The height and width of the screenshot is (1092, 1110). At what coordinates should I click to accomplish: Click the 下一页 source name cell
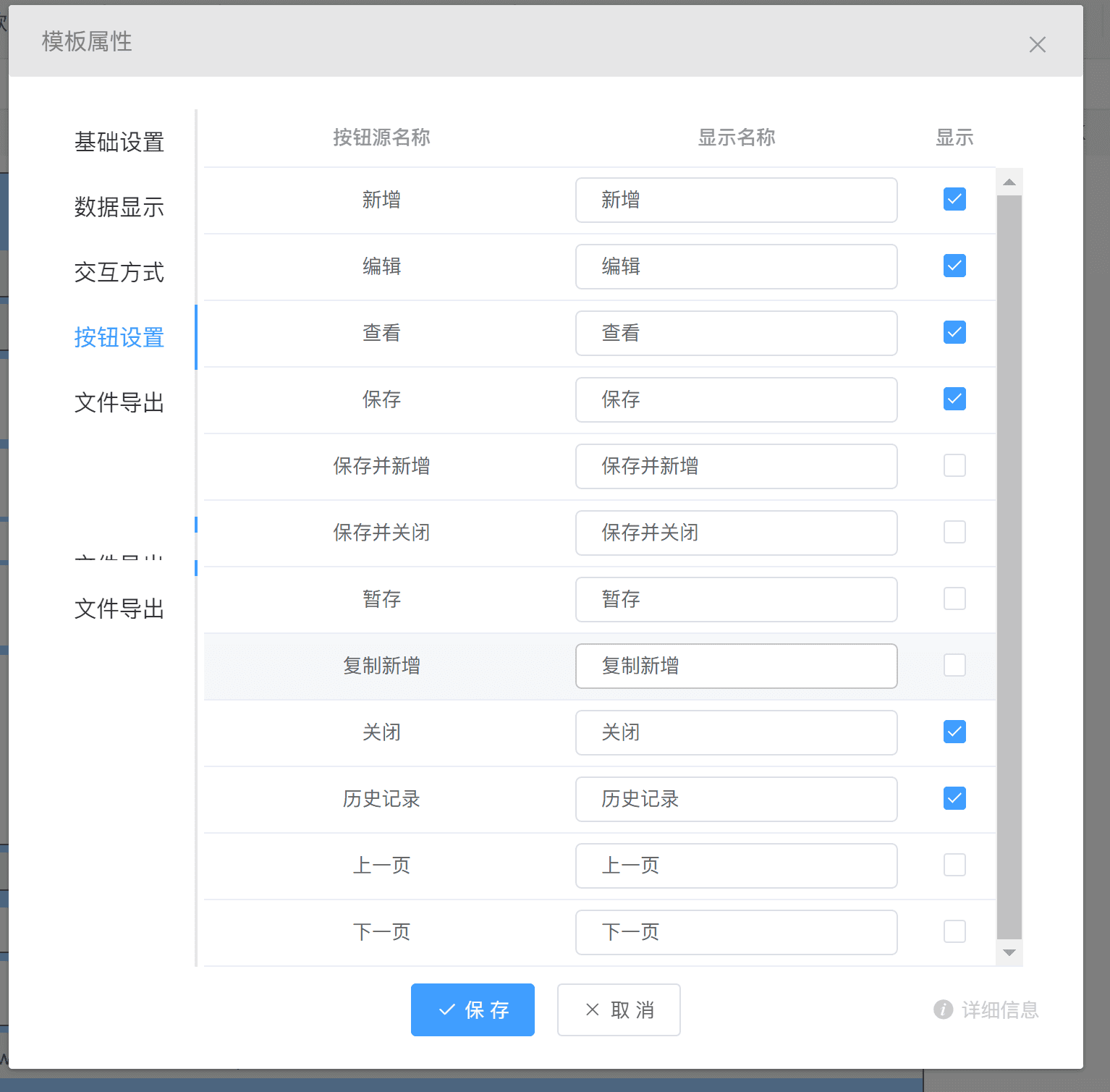point(381,932)
